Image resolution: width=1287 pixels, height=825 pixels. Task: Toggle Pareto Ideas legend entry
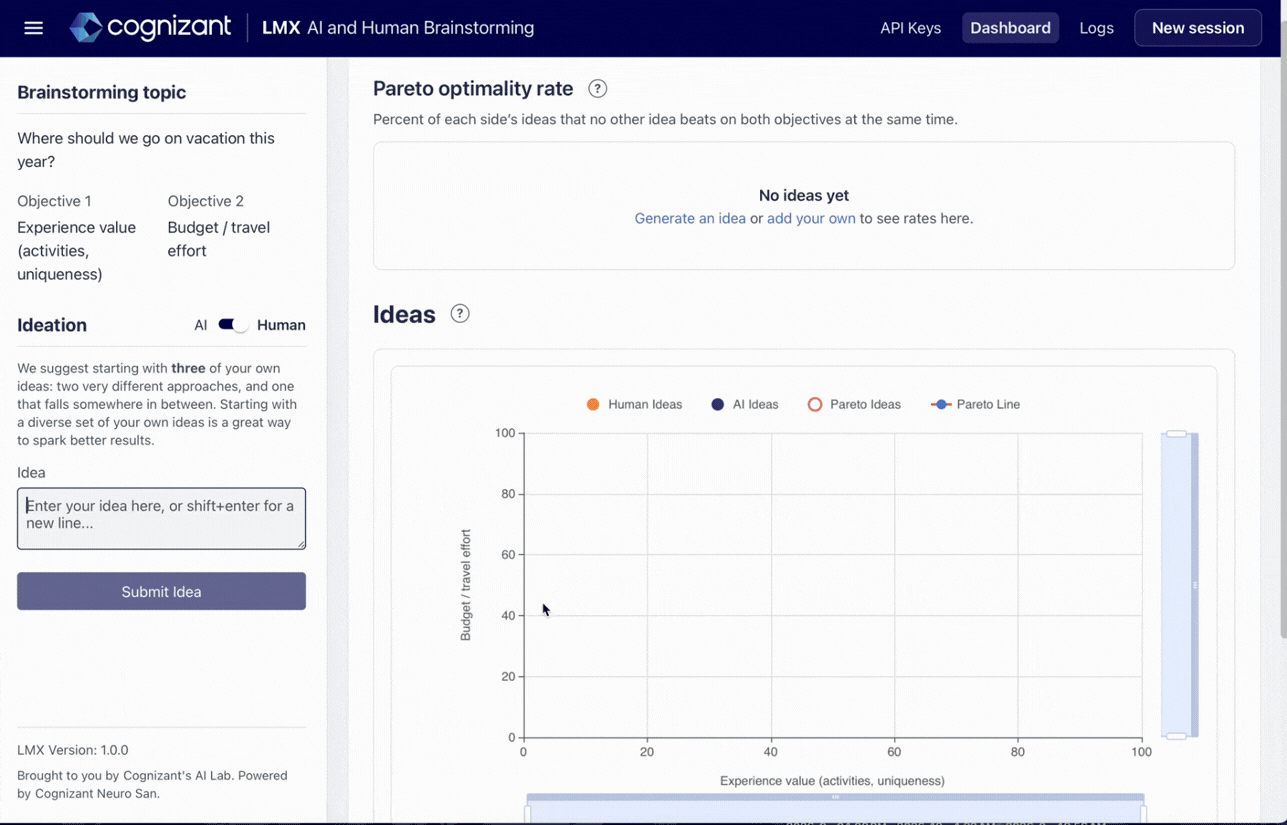pos(854,404)
